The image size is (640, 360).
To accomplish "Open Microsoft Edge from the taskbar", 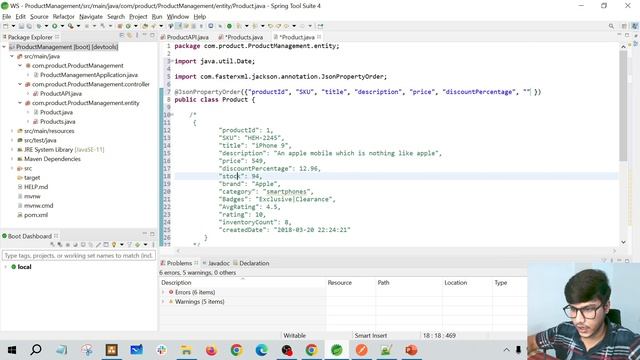I will (261, 350).
